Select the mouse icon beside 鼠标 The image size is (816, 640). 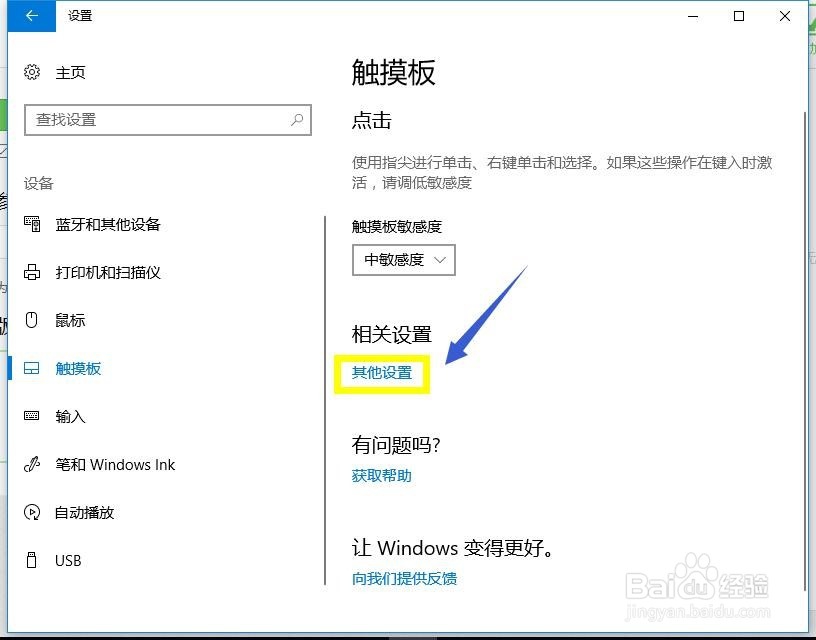31,320
